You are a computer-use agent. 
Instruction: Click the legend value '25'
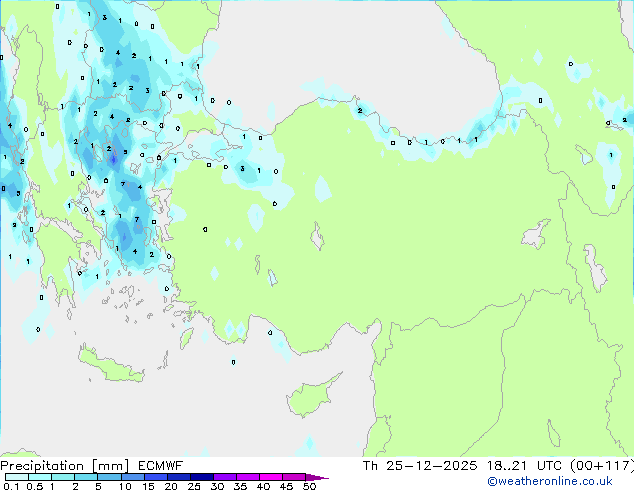[194, 486]
